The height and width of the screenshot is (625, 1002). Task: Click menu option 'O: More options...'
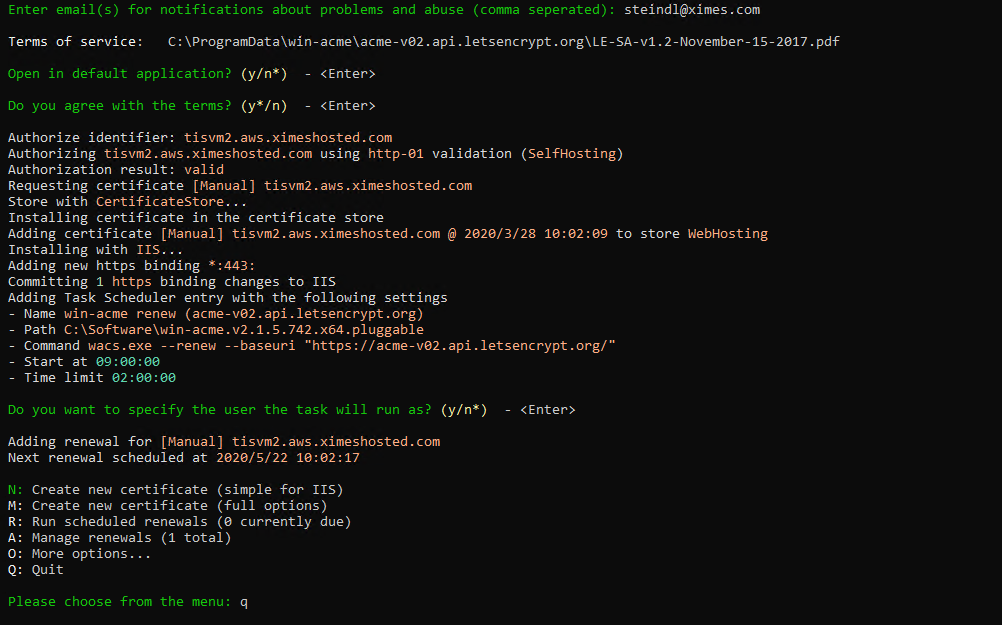point(79,553)
